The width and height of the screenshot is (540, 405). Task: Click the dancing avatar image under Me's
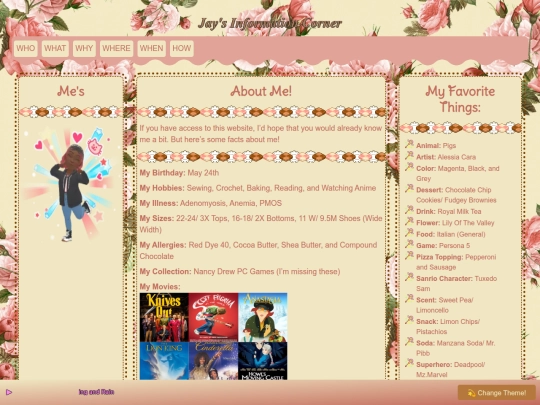[x=70, y=184]
